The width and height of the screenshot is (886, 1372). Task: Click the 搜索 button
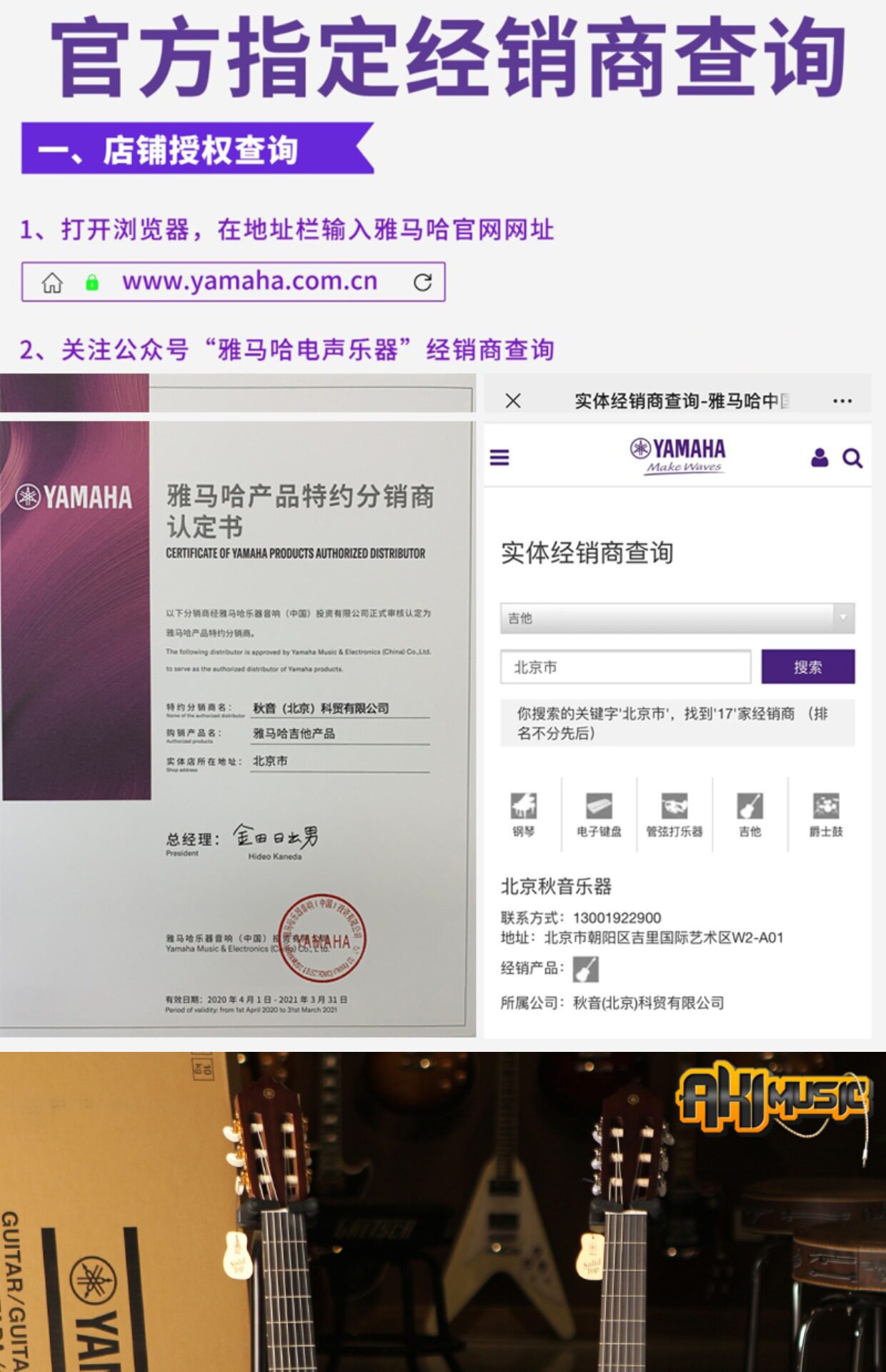(808, 667)
